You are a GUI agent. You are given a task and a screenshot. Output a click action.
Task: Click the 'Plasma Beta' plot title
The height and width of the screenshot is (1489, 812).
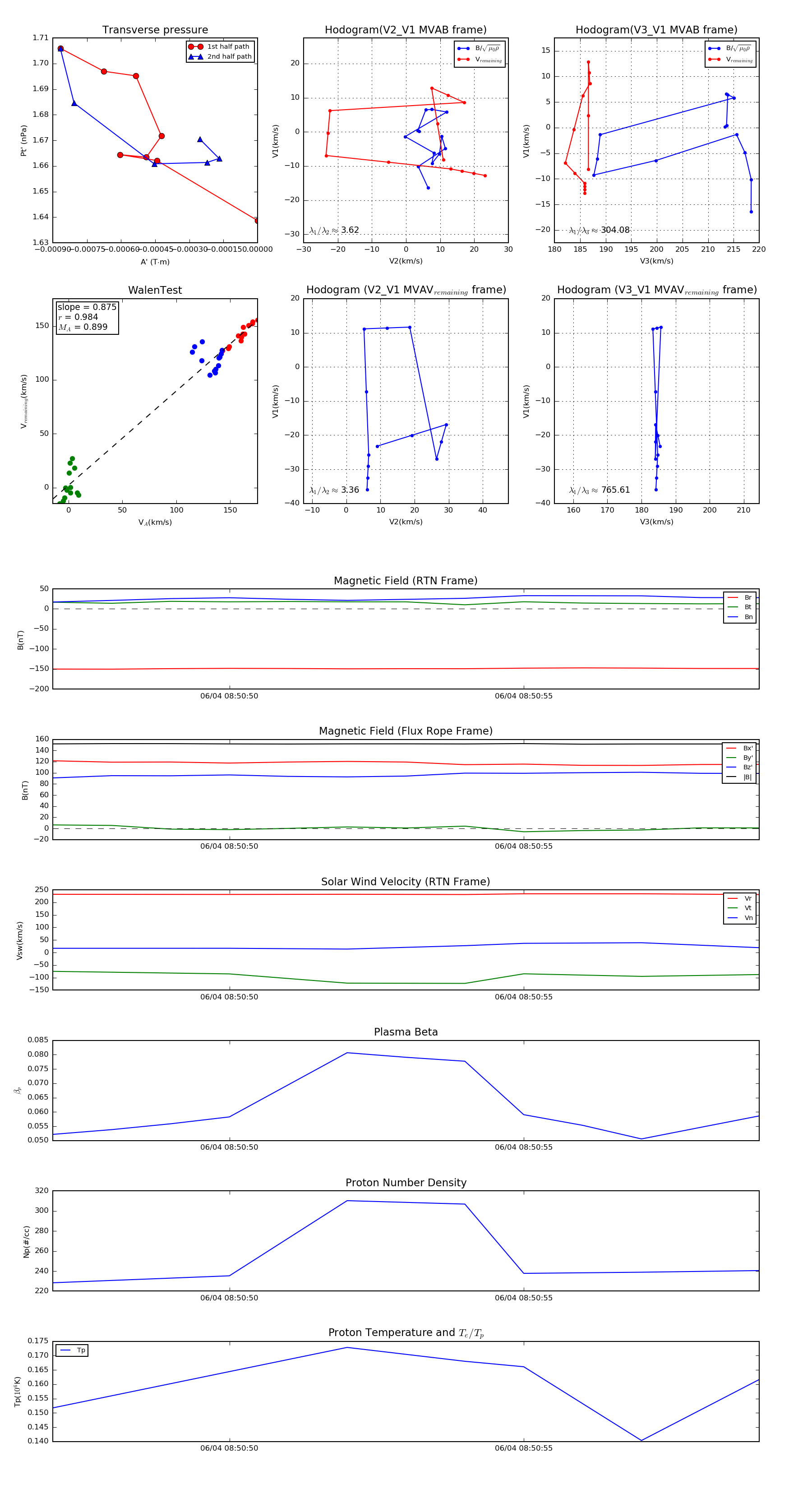(x=406, y=1032)
